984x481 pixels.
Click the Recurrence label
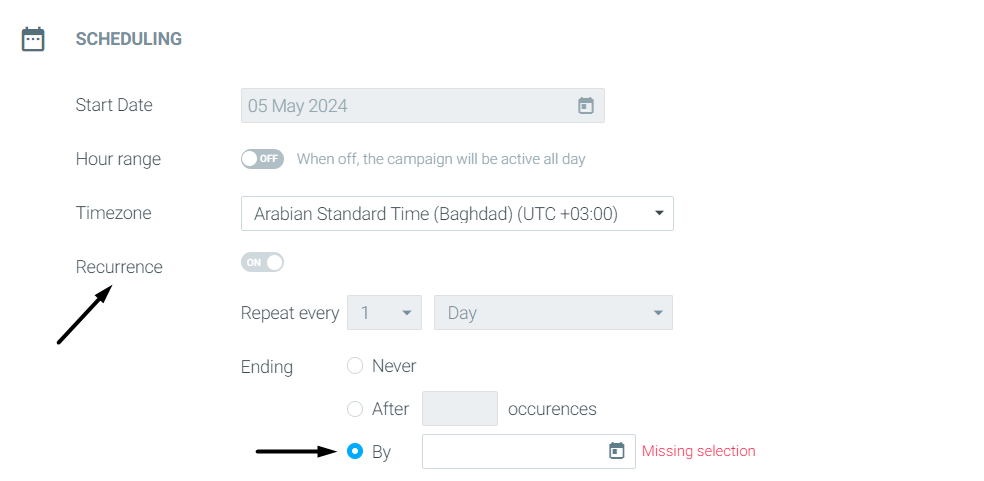tap(119, 267)
